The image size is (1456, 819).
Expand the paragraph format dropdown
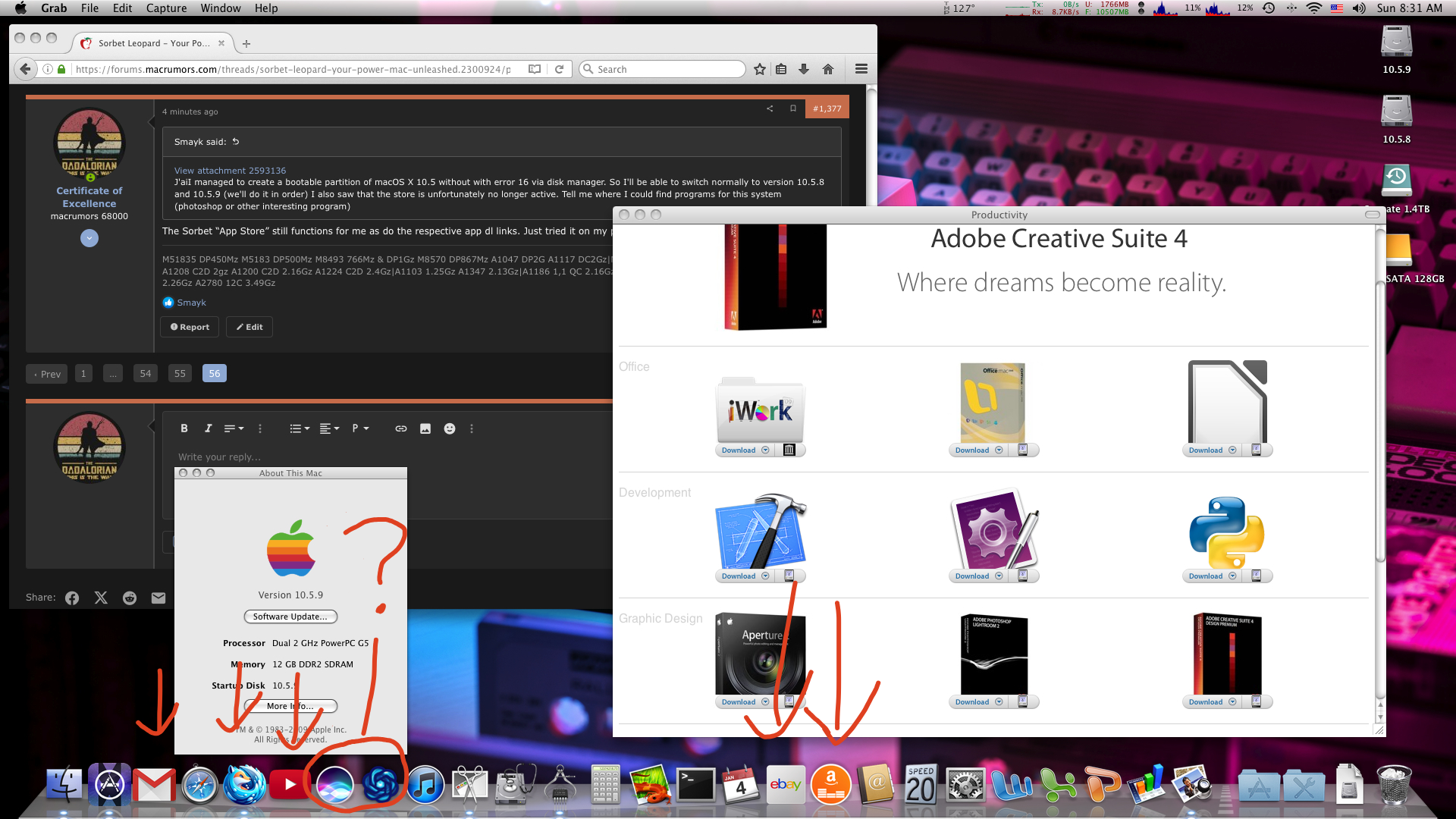pyautogui.click(x=360, y=428)
